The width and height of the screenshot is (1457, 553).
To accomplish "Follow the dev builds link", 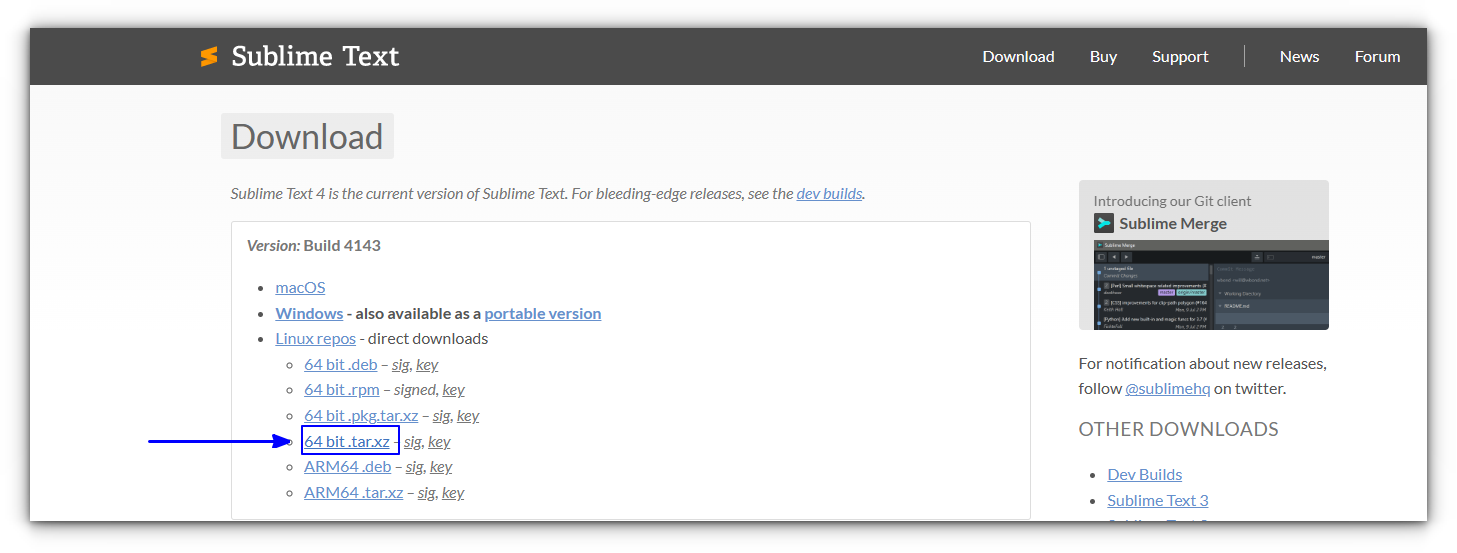I will [829, 193].
